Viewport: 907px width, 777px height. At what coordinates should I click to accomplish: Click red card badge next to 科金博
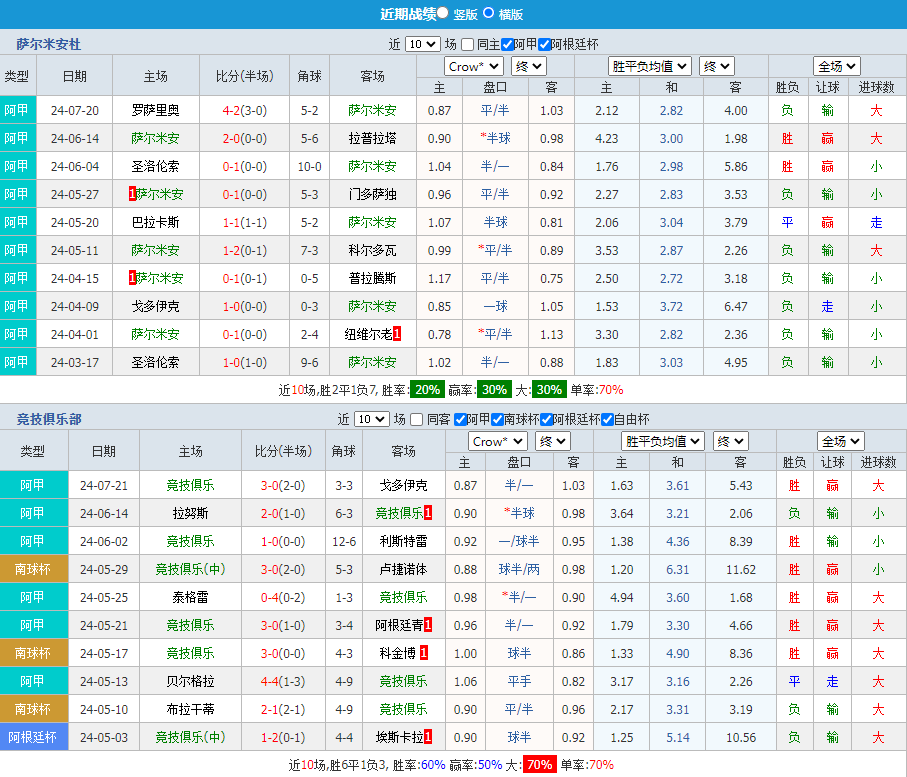coord(424,653)
